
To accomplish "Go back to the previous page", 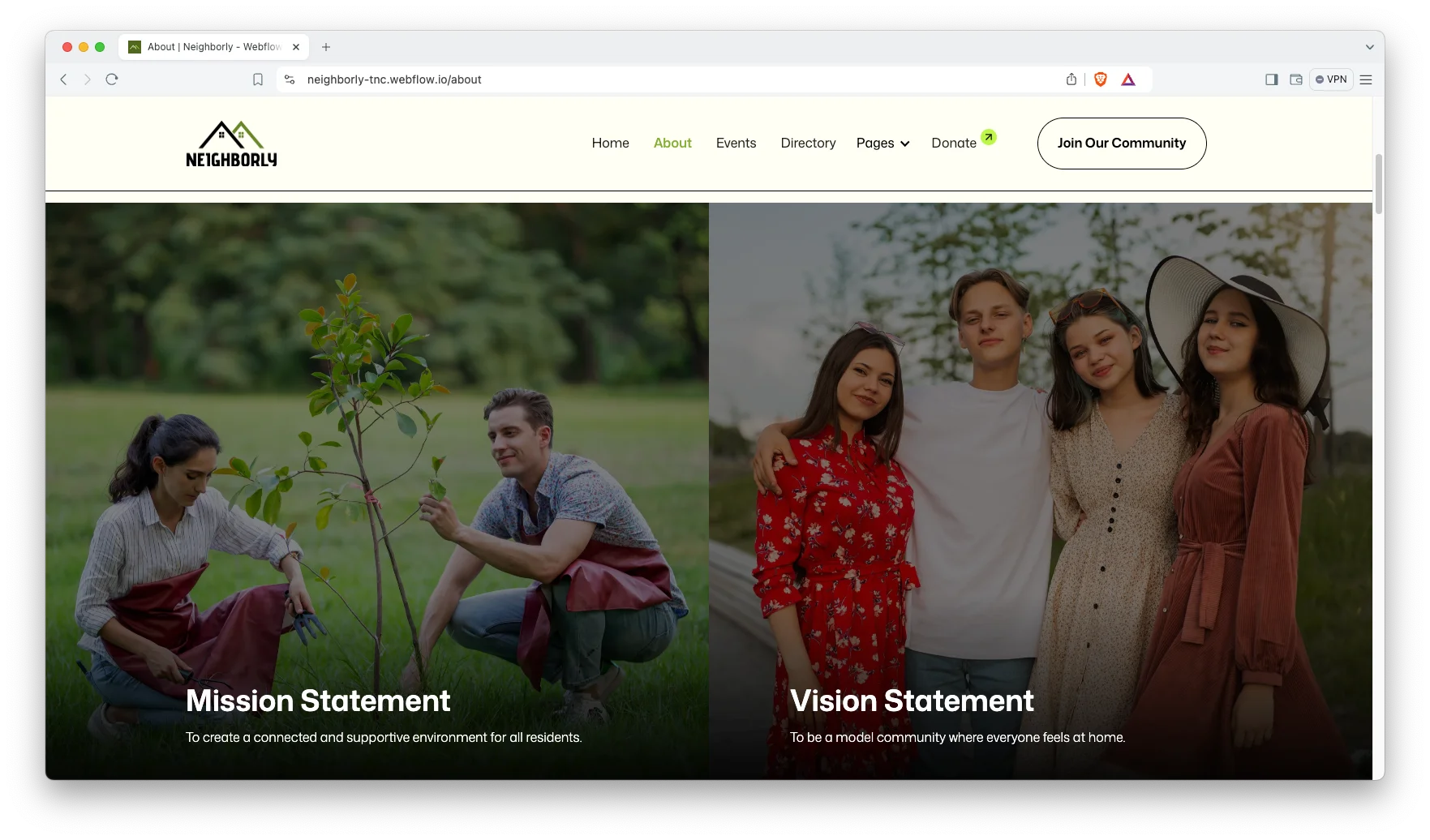I will point(64,79).
